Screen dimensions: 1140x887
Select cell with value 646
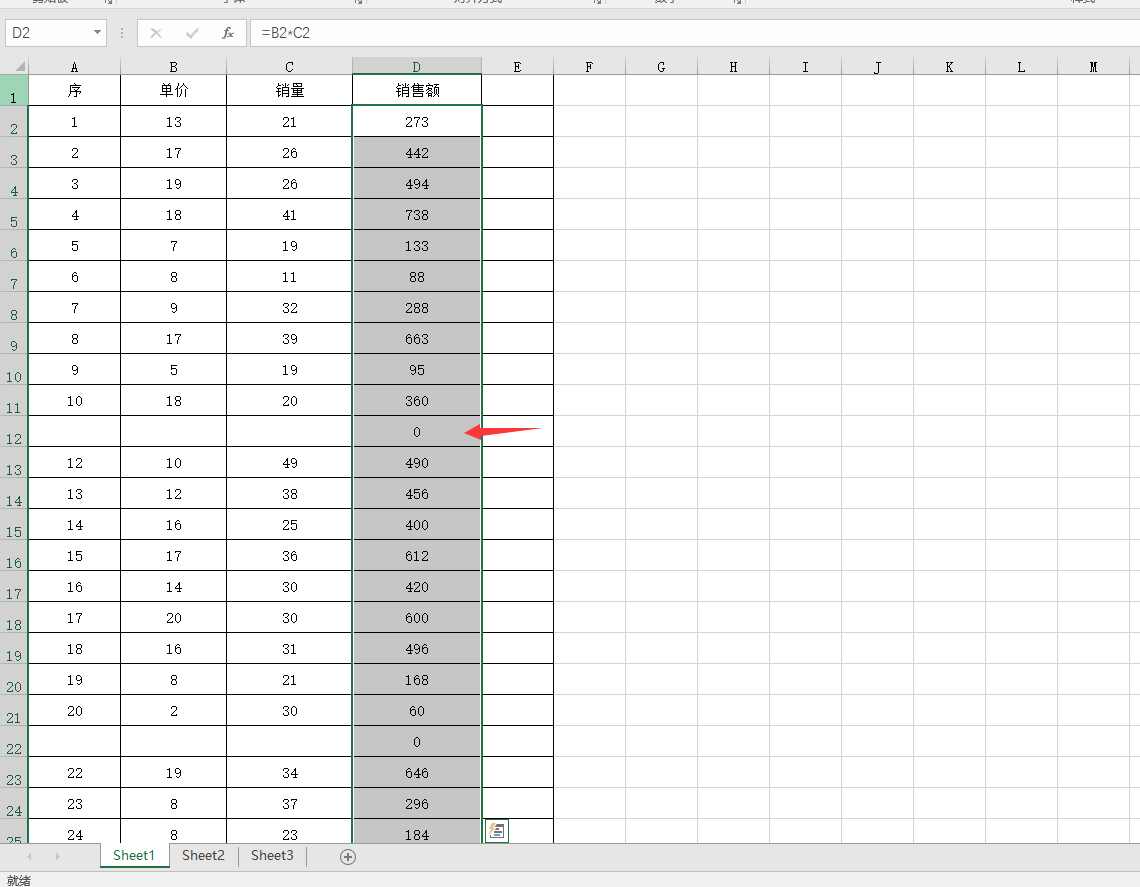417,773
